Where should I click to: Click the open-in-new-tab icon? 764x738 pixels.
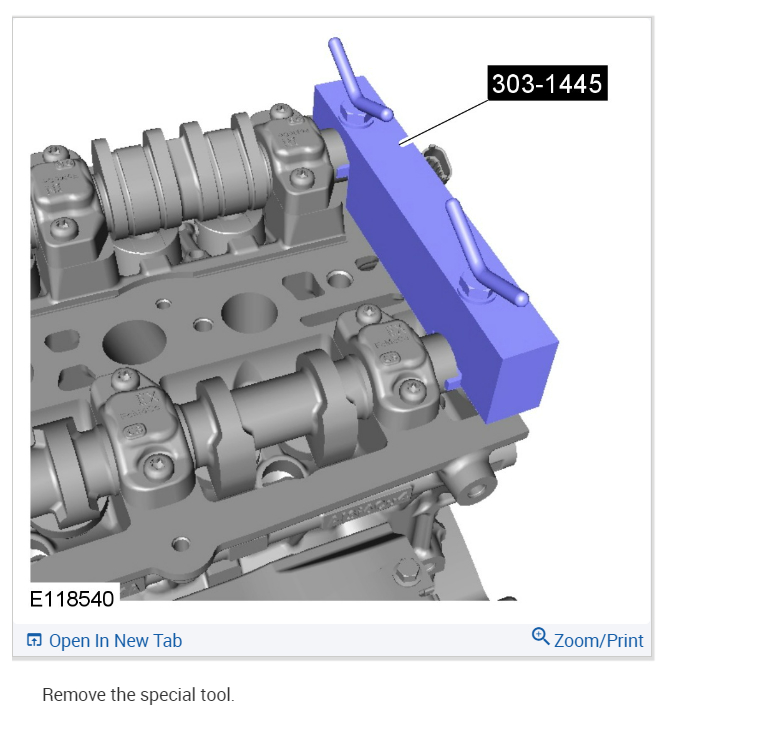[x=34, y=640]
